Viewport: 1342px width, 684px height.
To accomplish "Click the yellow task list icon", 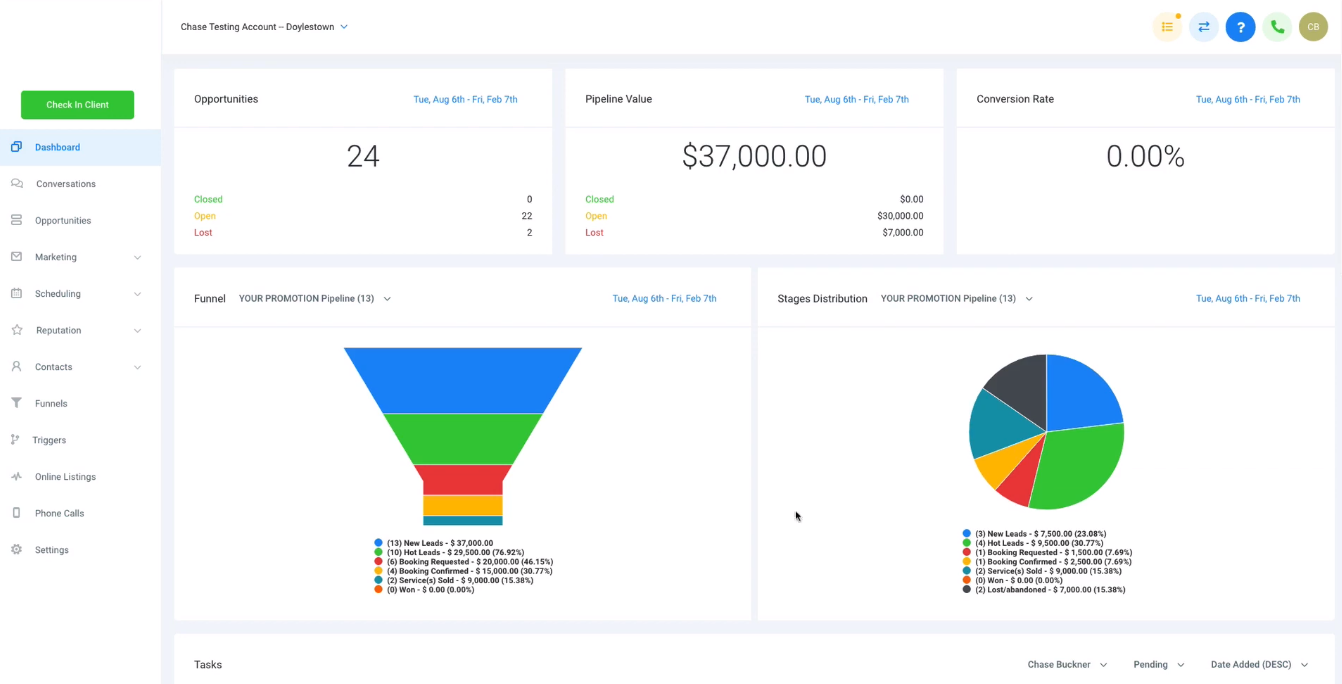I will (x=1167, y=27).
